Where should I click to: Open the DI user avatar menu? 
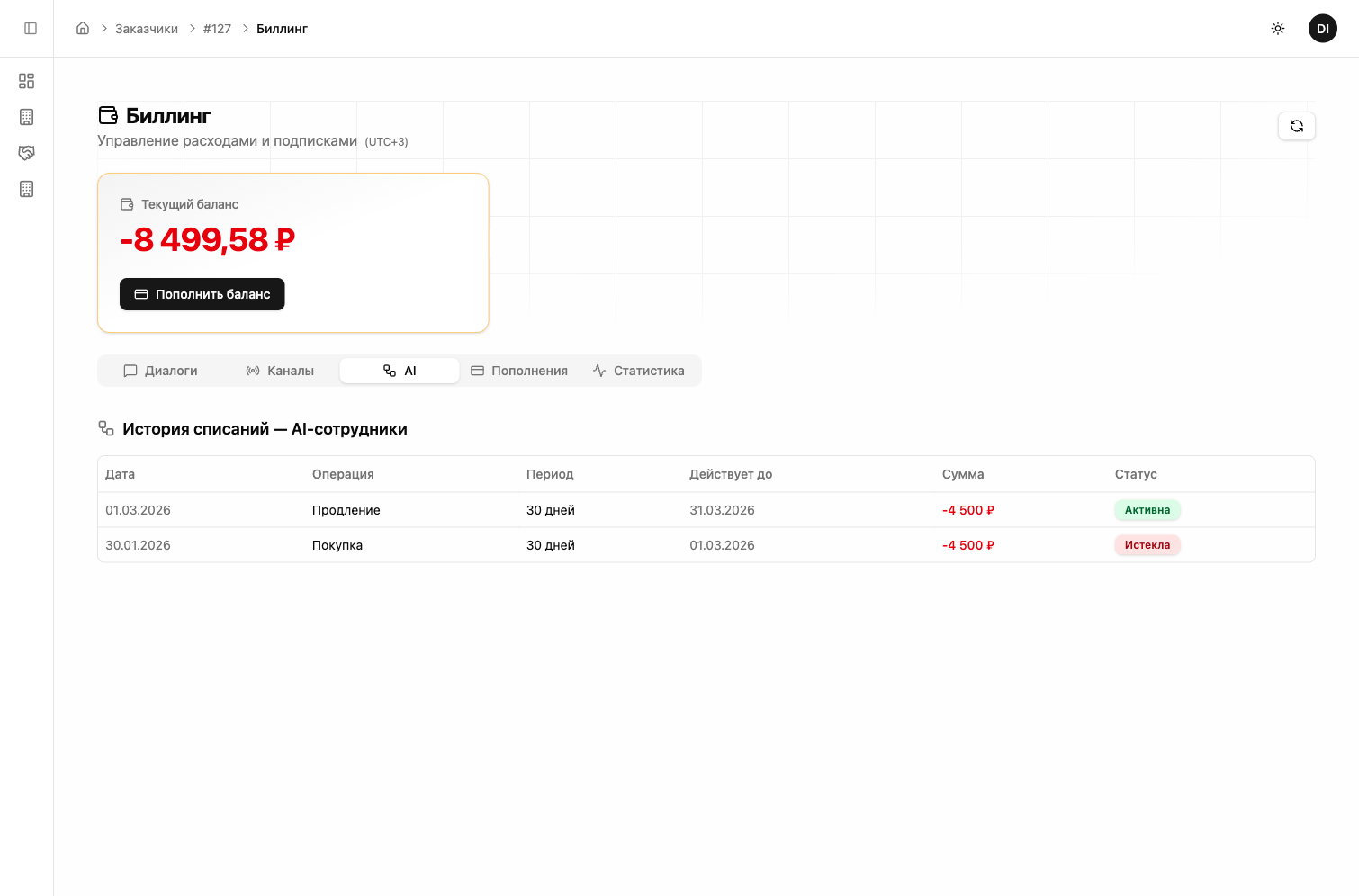1322,29
